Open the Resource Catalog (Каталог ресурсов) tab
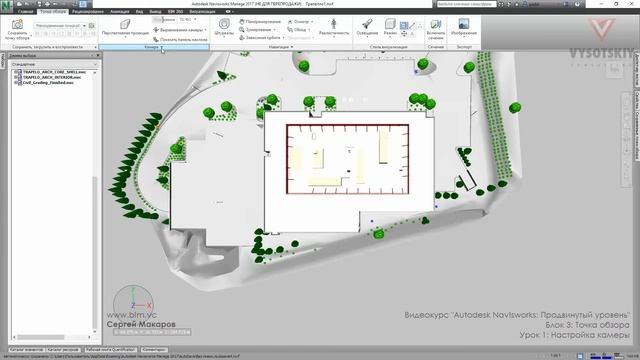The height and width of the screenshot is (360, 640). pos(63,350)
